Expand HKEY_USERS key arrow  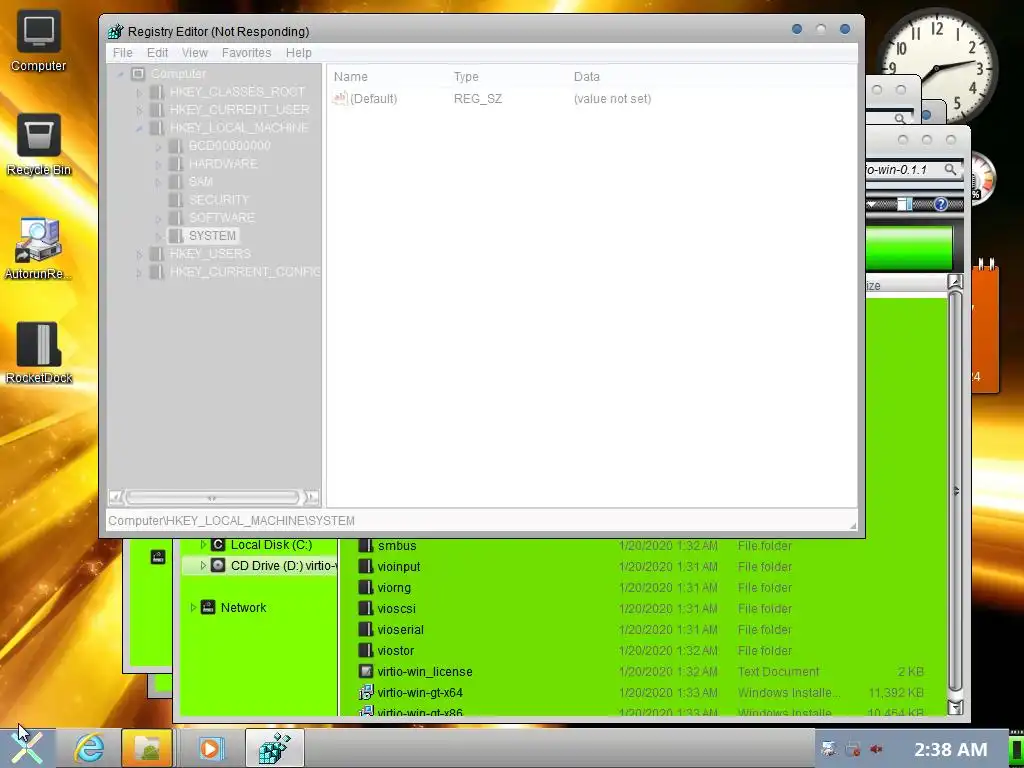(139, 254)
